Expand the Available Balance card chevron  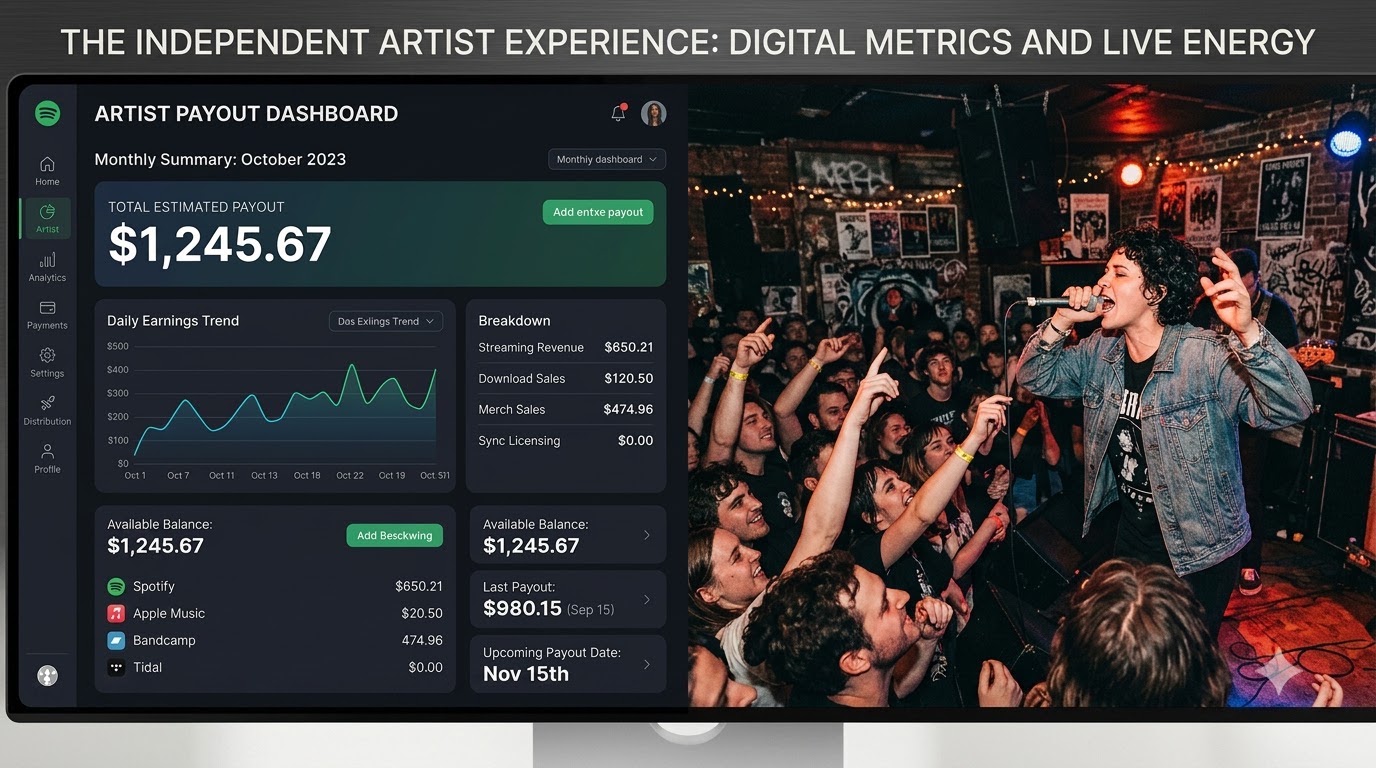[x=647, y=535]
